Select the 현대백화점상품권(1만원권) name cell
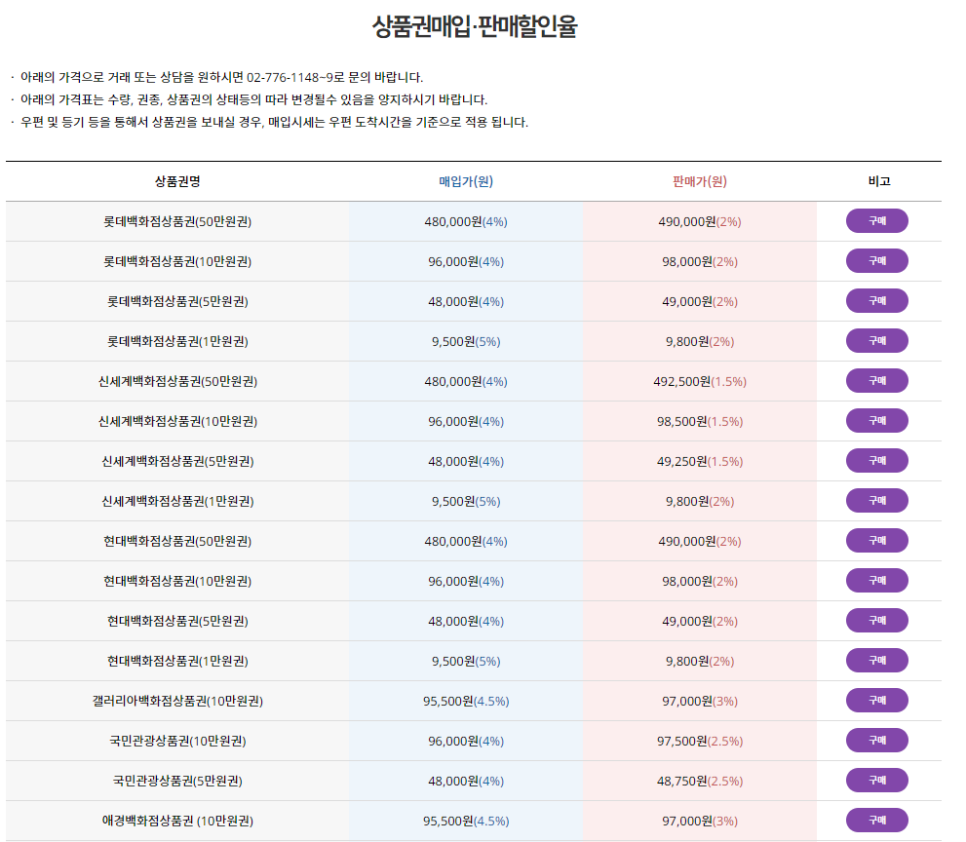Image resolution: width=966 pixels, height=842 pixels. pyautogui.click(x=177, y=662)
